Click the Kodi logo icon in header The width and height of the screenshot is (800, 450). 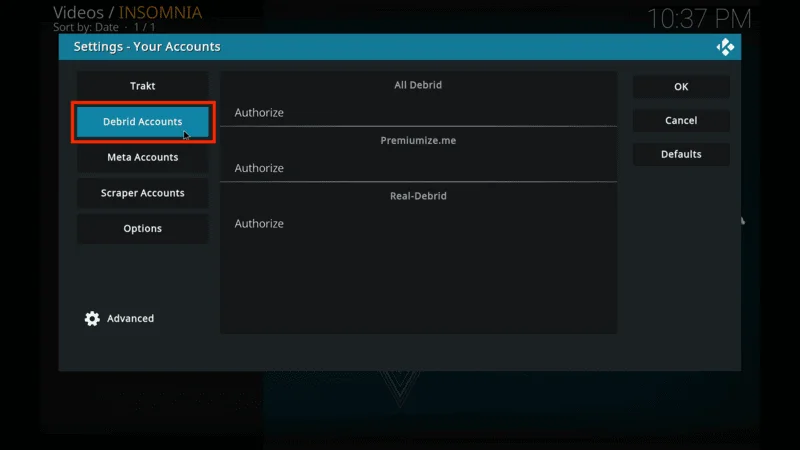pyautogui.click(x=725, y=47)
